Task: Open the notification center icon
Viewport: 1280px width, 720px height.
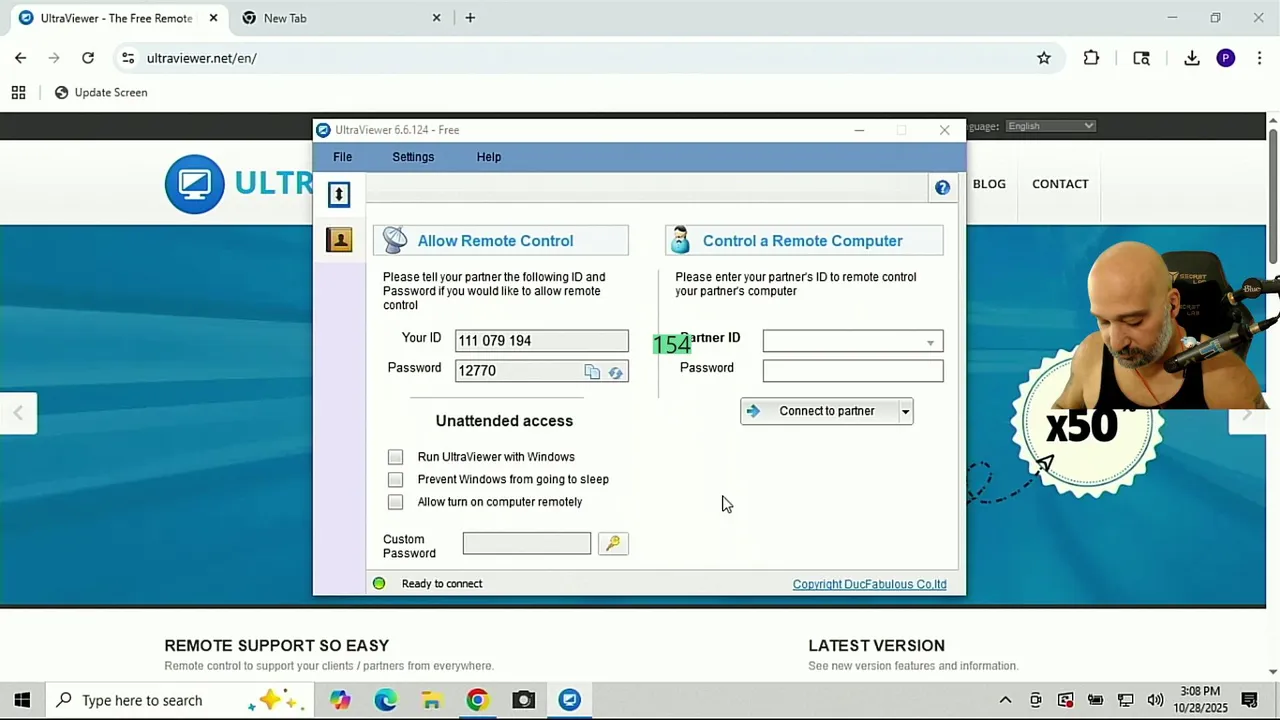Action: (1249, 700)
